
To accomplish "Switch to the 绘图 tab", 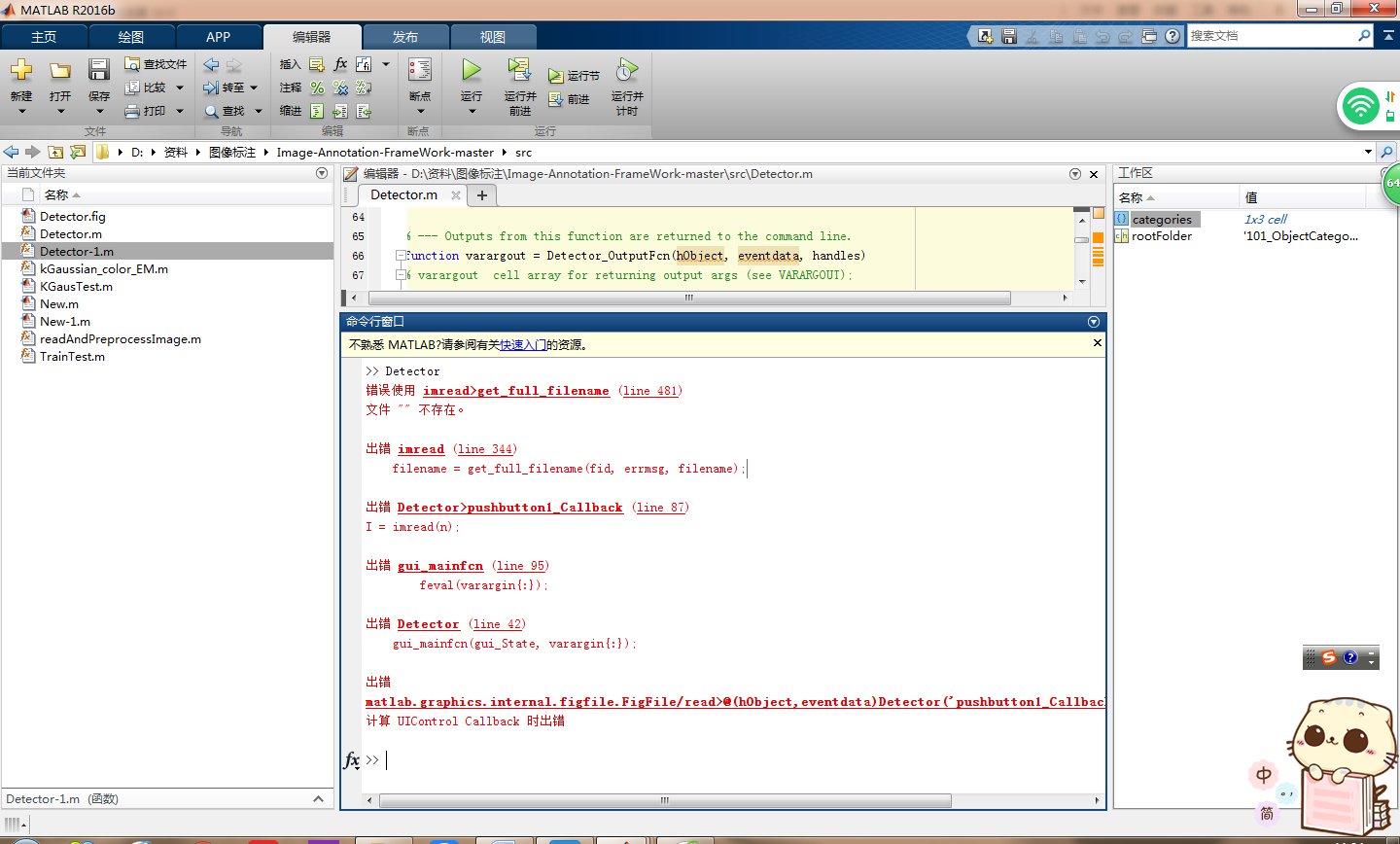I will (131, 37).
